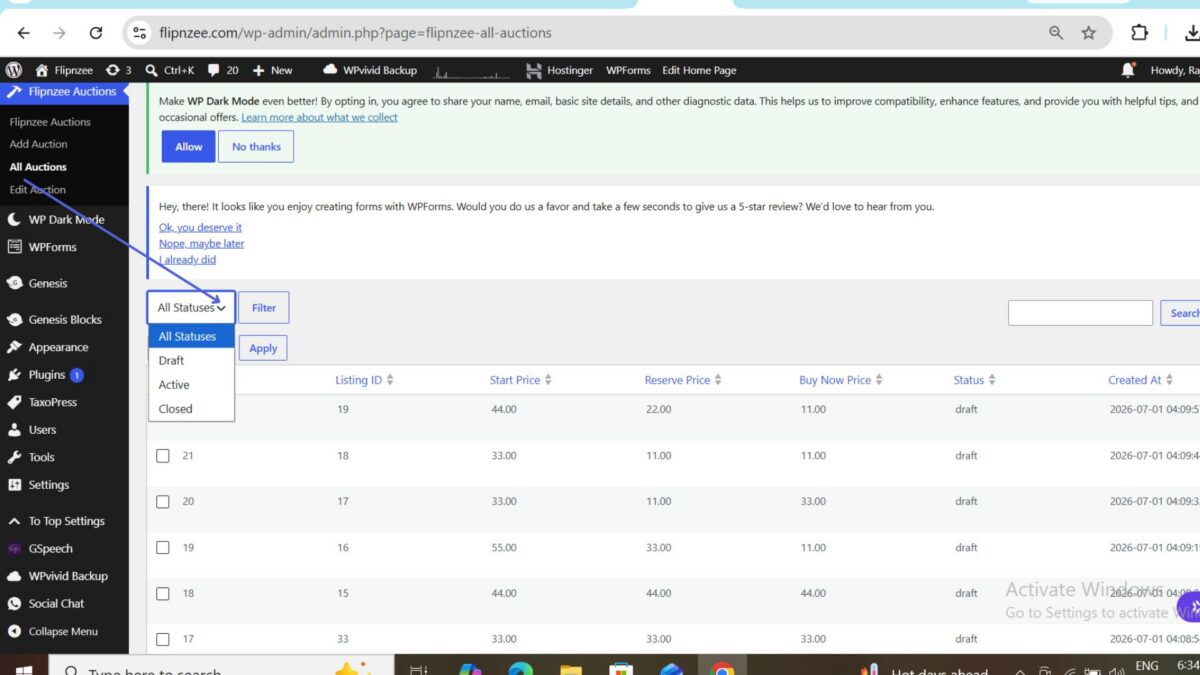Bookmark this page with the star icon
The height and width of the screenshot is (675, 1200).
click(x=1089, y=33)
